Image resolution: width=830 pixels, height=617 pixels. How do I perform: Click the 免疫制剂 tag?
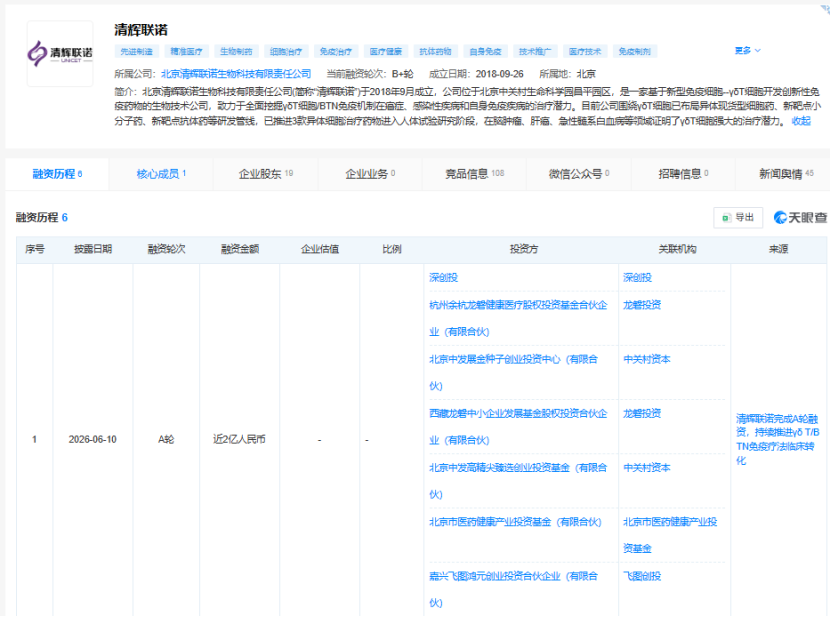[x=635, y=51]
